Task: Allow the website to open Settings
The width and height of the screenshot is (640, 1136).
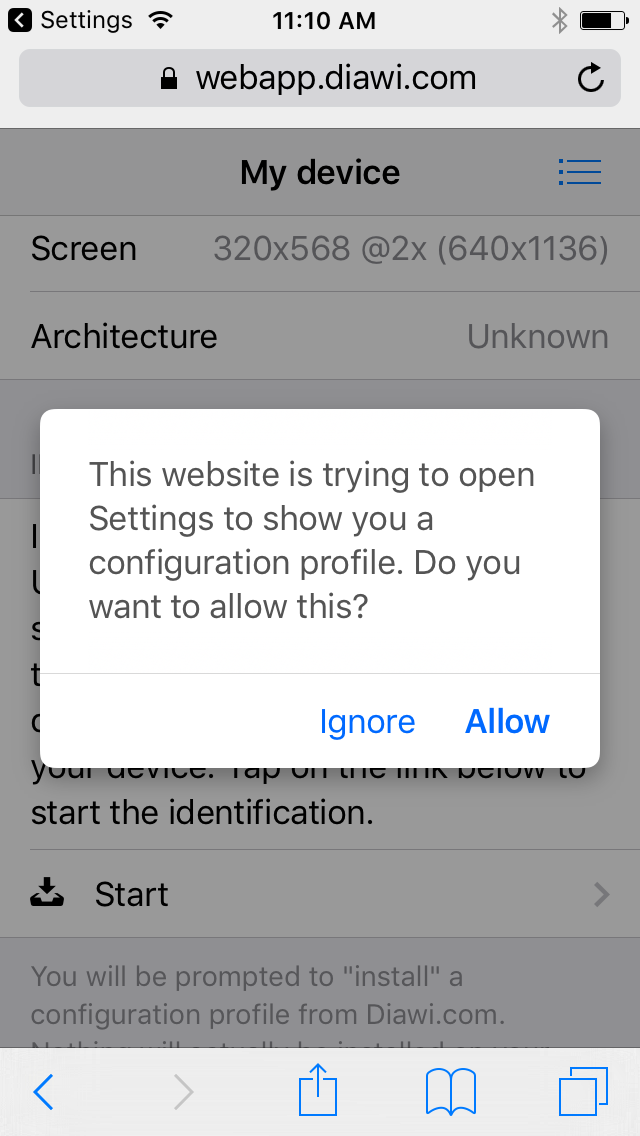Action: (507, 721)
